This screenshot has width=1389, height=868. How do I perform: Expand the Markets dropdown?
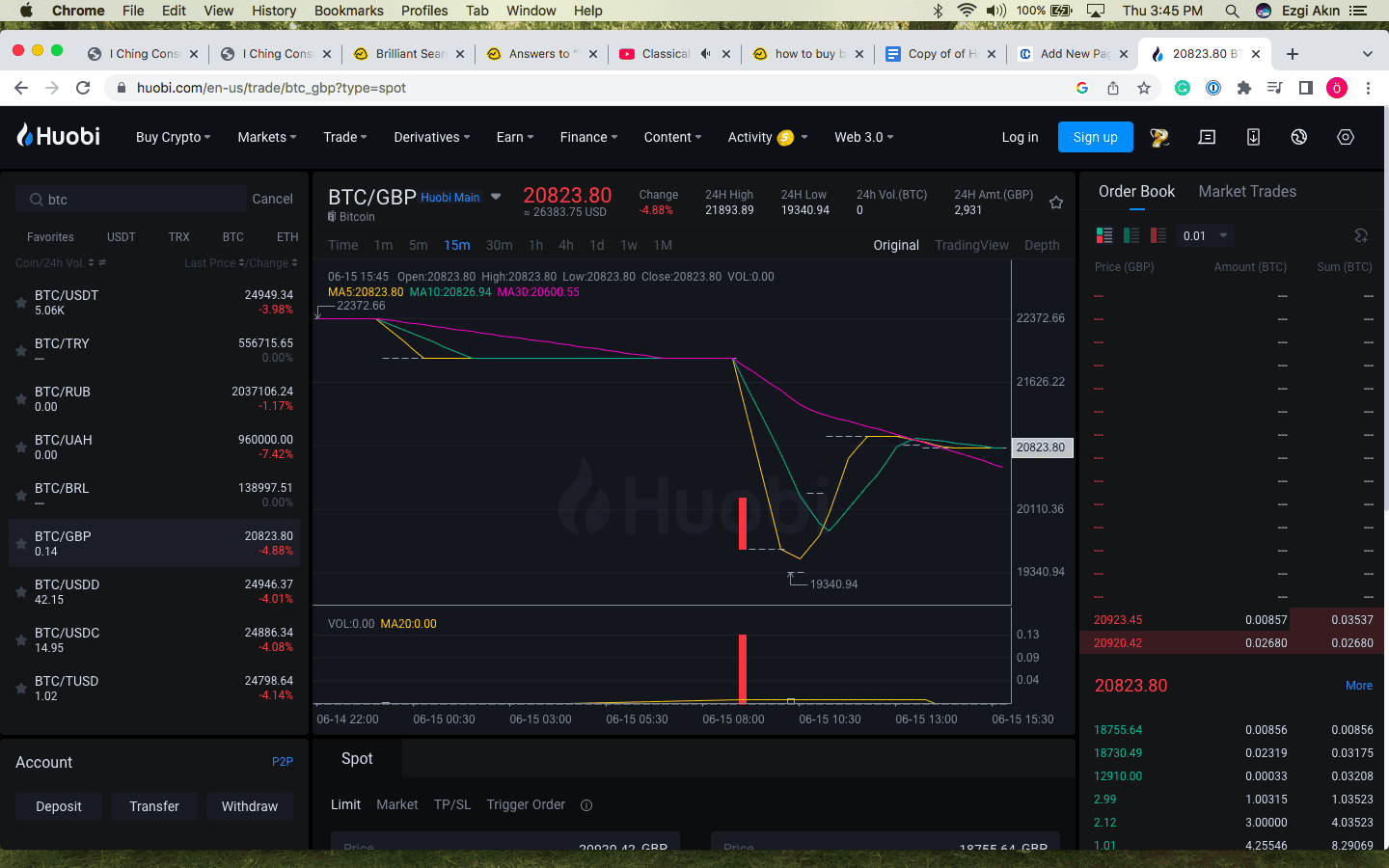click(x=267, y=137)
